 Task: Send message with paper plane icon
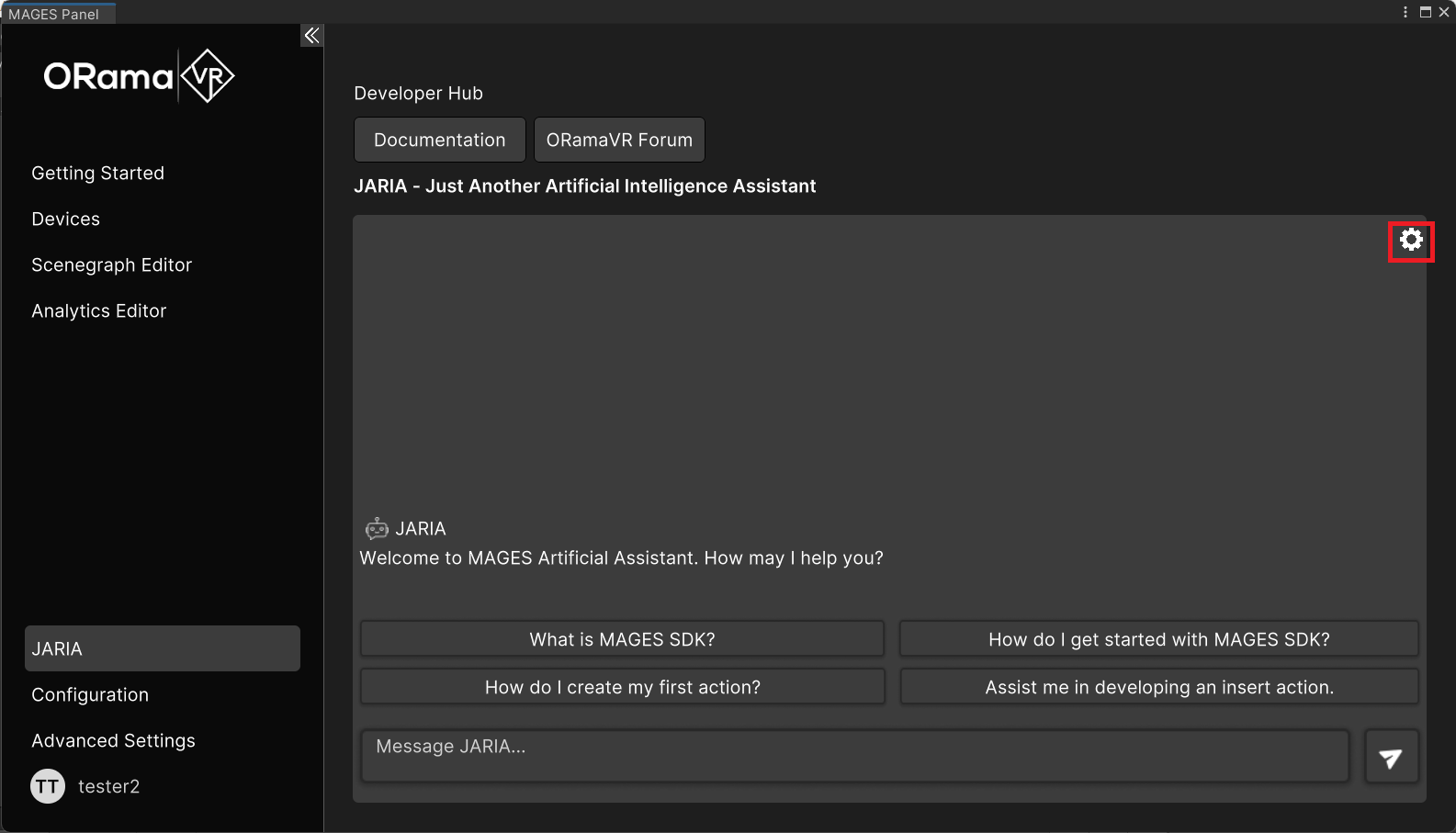click(x=1392, y=757)
